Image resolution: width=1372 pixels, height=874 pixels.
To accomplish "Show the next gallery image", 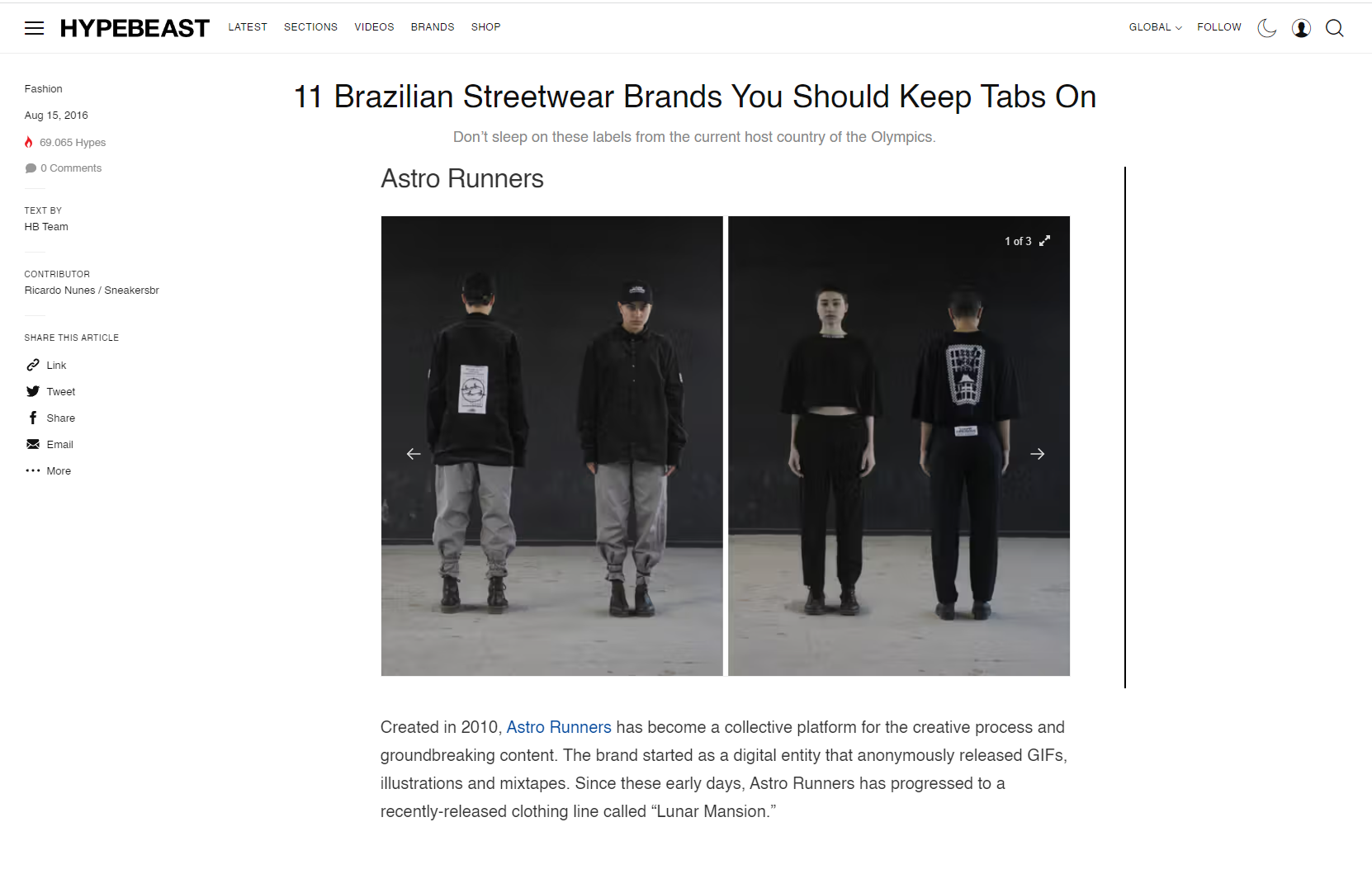I will coord(1038,454).
